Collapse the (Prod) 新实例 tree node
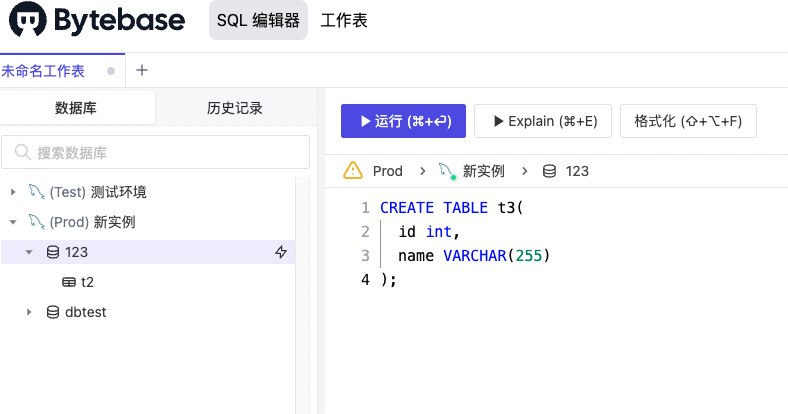788x414 pixels. [13, 222]
